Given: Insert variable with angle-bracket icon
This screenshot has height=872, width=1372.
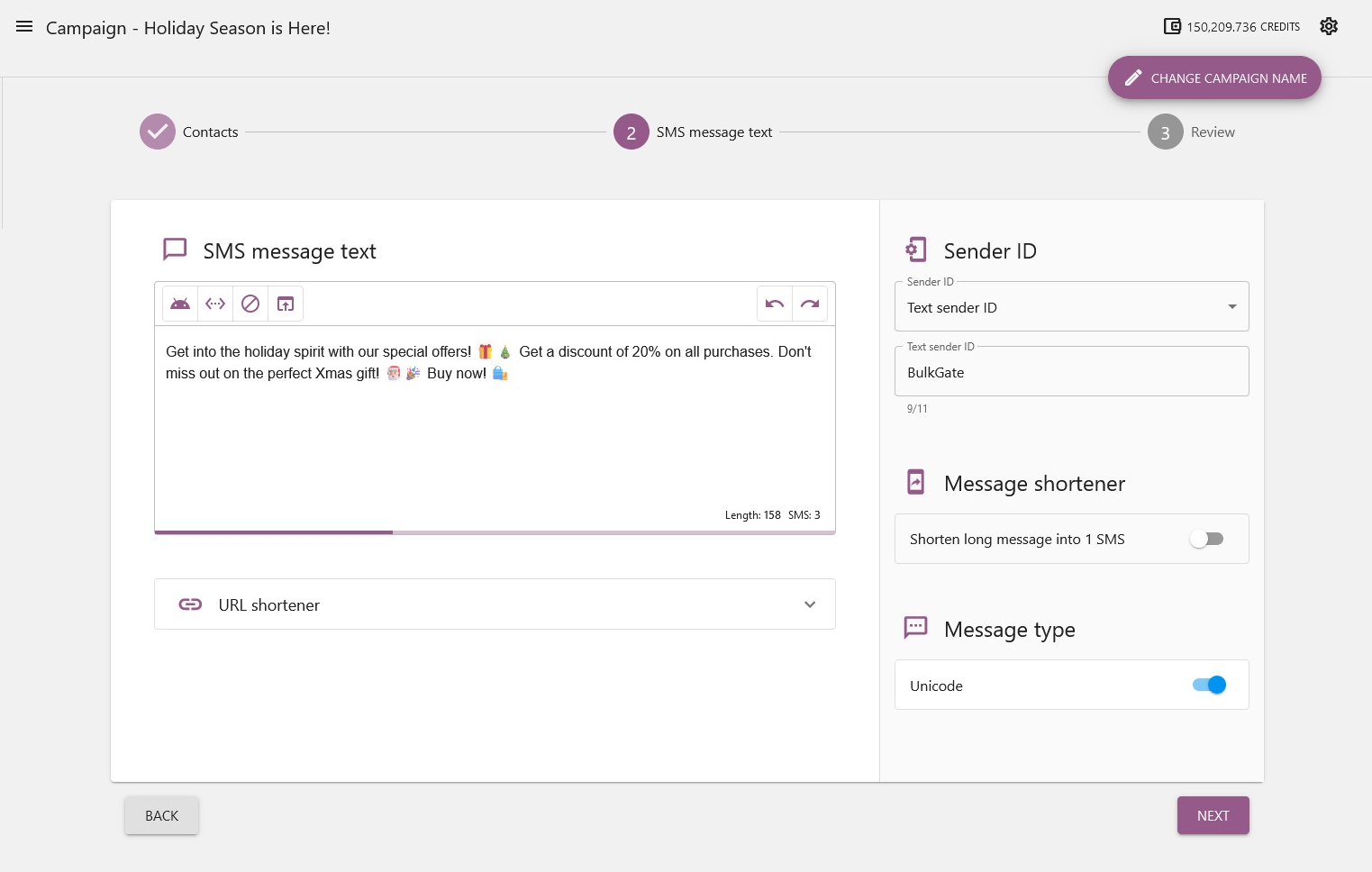Looking at the screenshot, I should click(215, 304).
